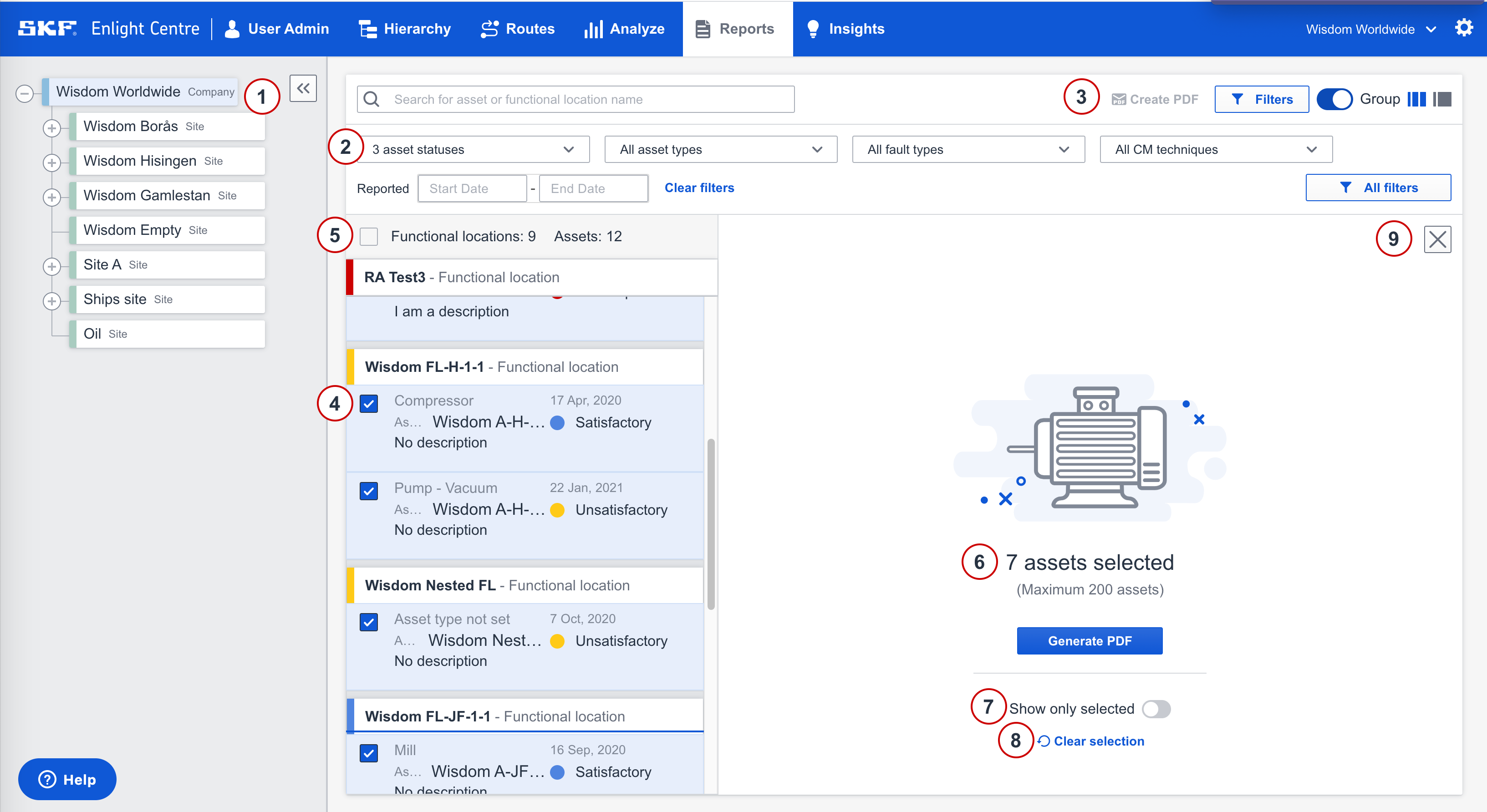Click the Mill Satisfactory status dot
Image resolution: width=1487 pixels, height=812 pixels.
click(x=557, y=772)
